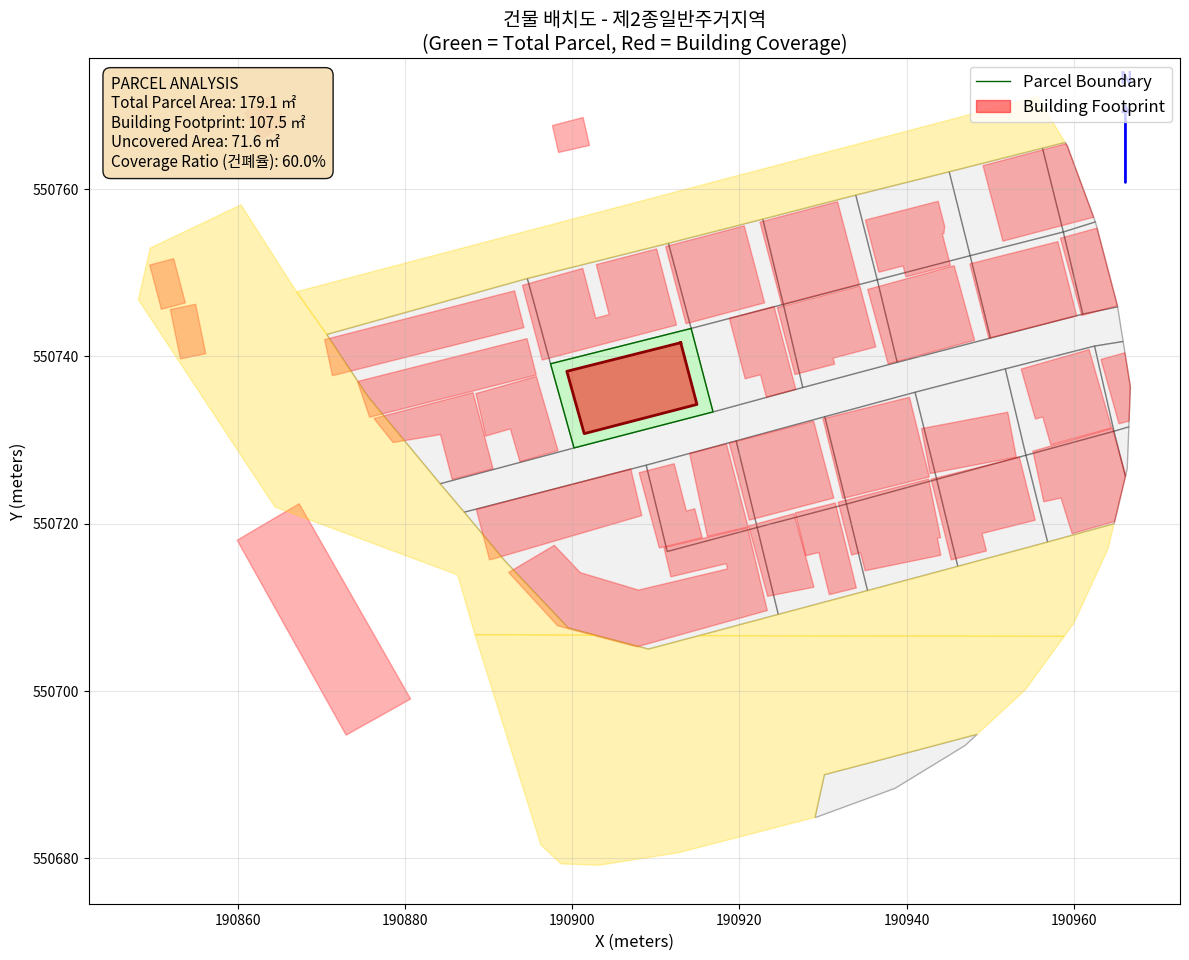Select the Total Parcel Area 179.1 ㎡ line
Viewport: 1189px width, 960px height.
[203, 103]
